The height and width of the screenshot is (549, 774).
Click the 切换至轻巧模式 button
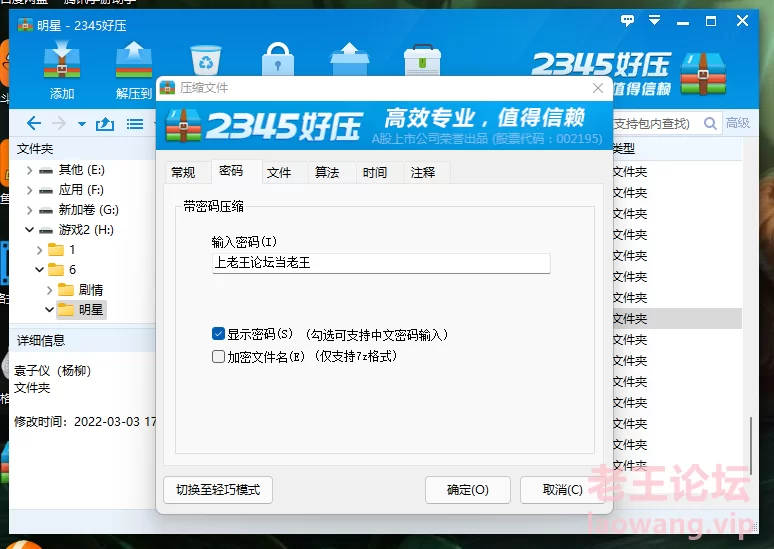tap(218, 490)
